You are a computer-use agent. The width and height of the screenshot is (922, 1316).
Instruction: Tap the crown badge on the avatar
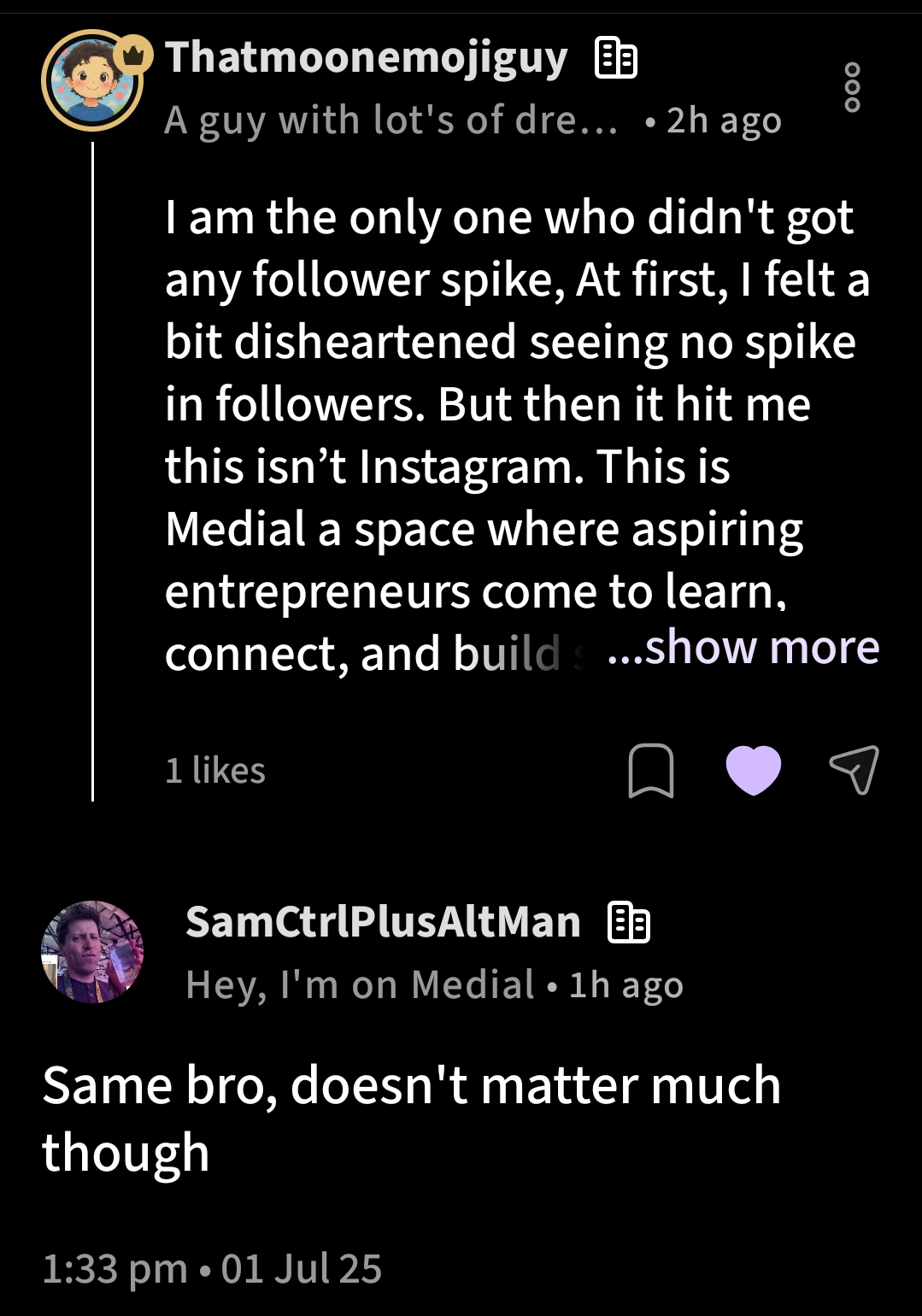[133, 56]
